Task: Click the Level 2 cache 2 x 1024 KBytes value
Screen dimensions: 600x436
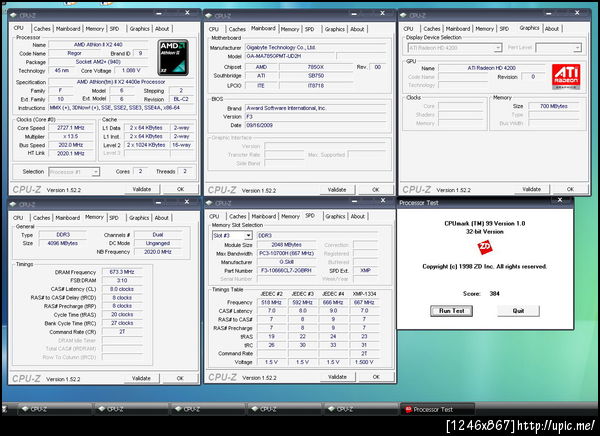Action: 146,145
